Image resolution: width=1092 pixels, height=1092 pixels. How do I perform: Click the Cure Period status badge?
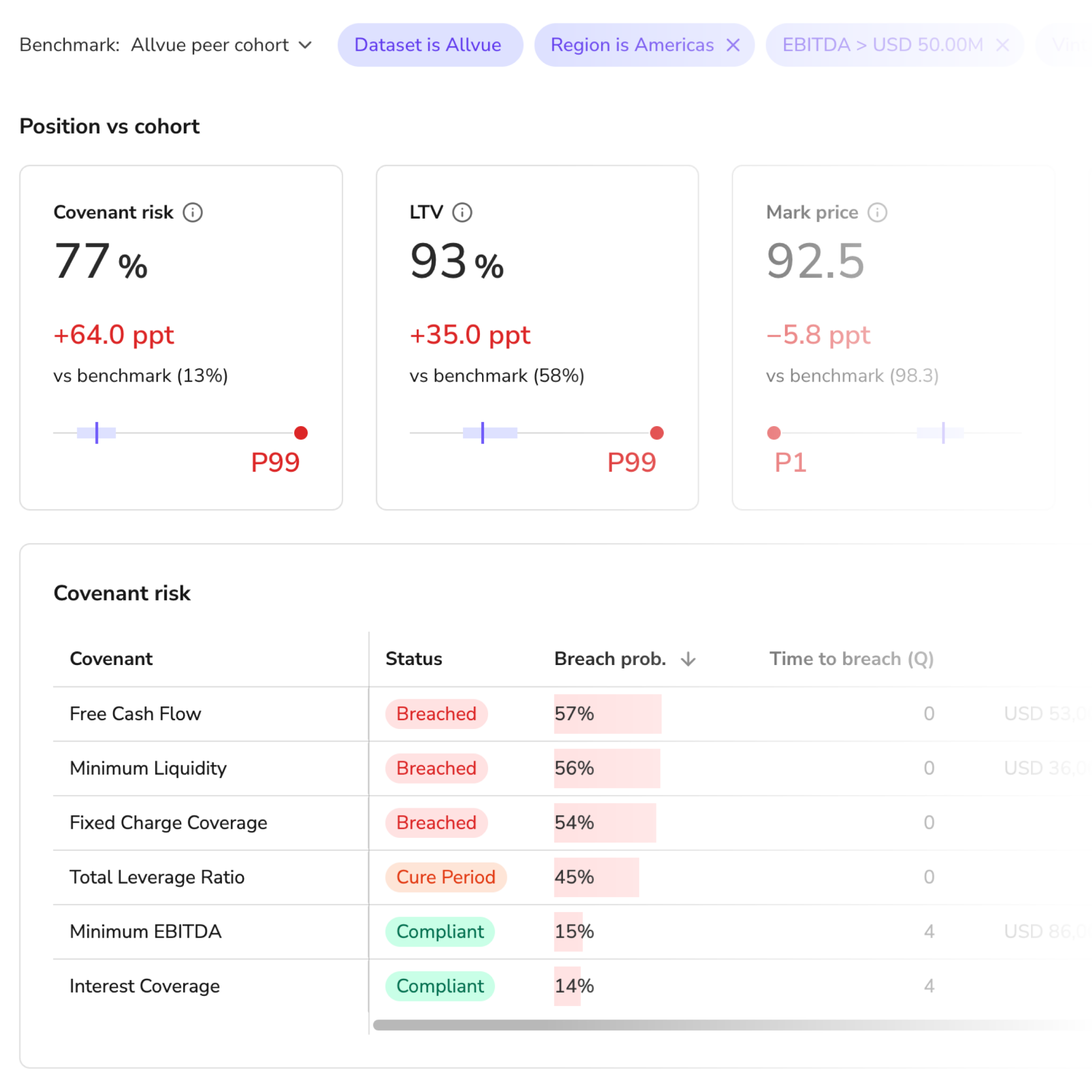446,877
